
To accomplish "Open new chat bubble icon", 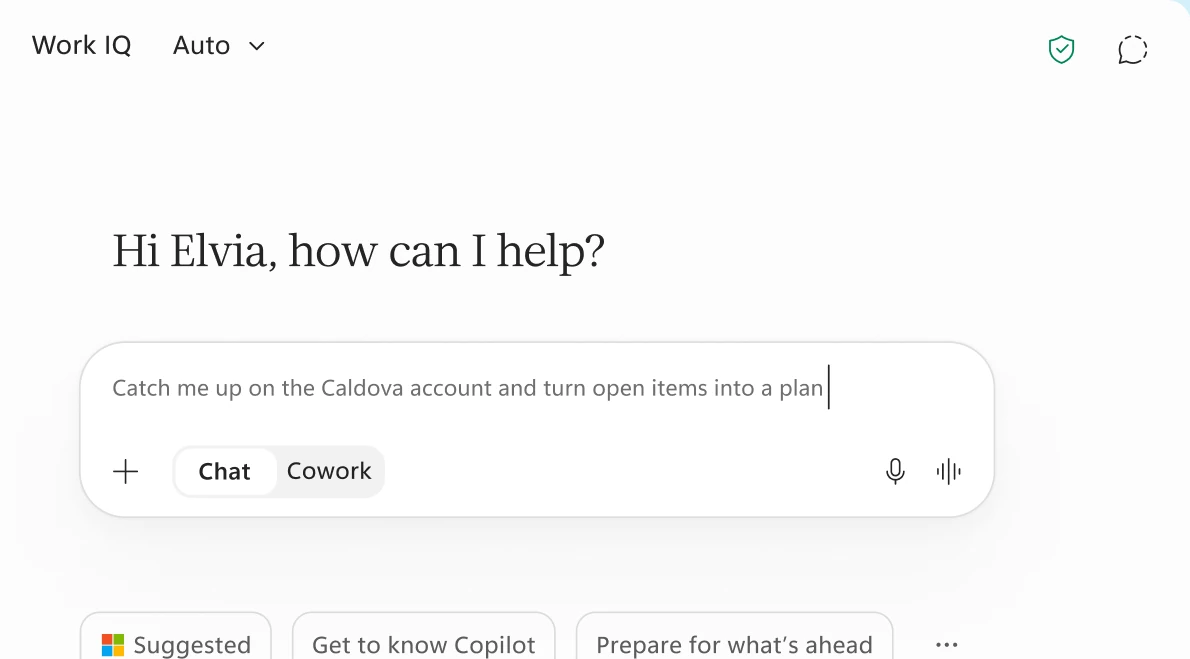I will [x=1132, y=50].
